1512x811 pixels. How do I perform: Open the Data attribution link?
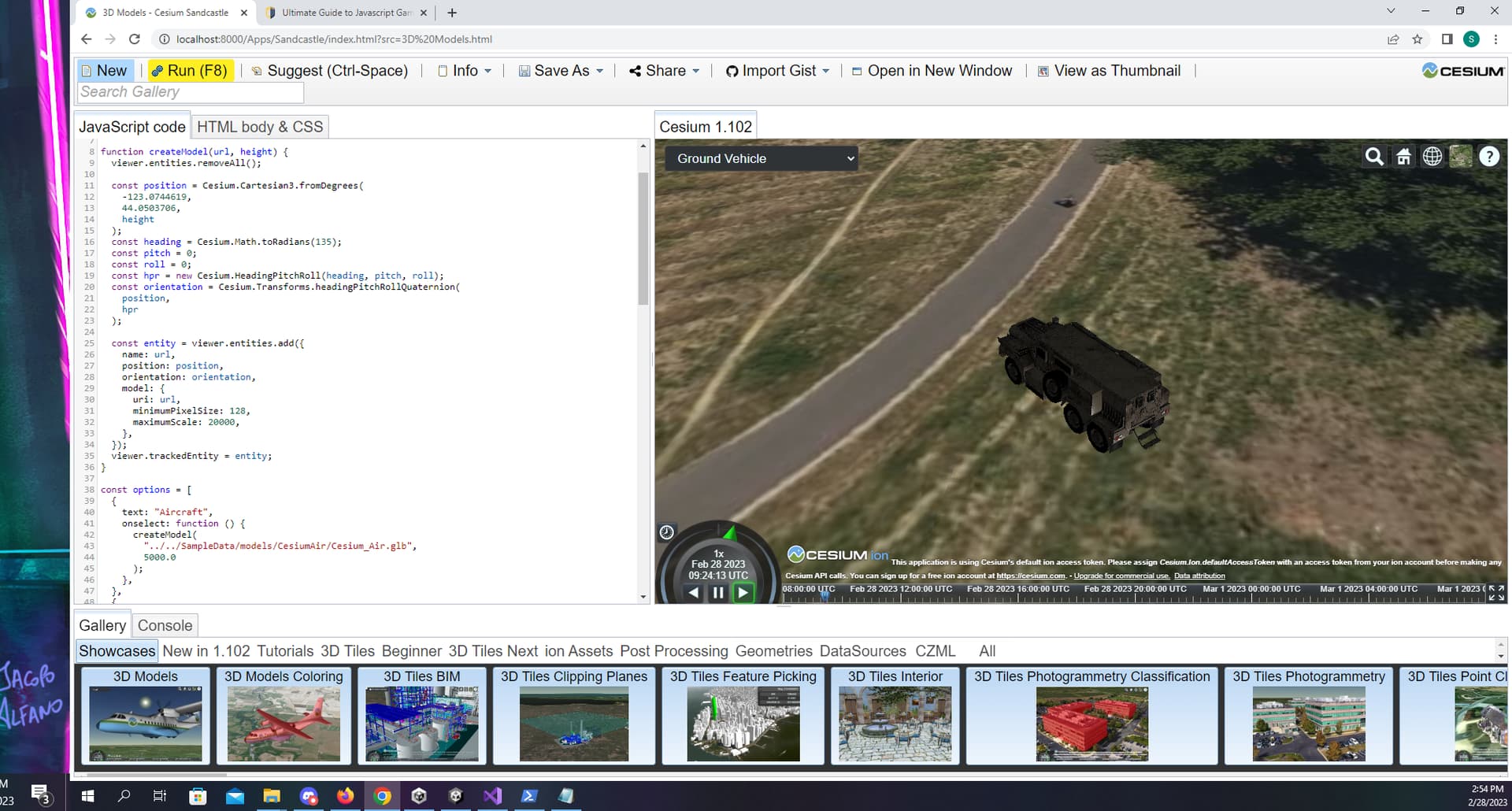click(x=1199, y=576)
